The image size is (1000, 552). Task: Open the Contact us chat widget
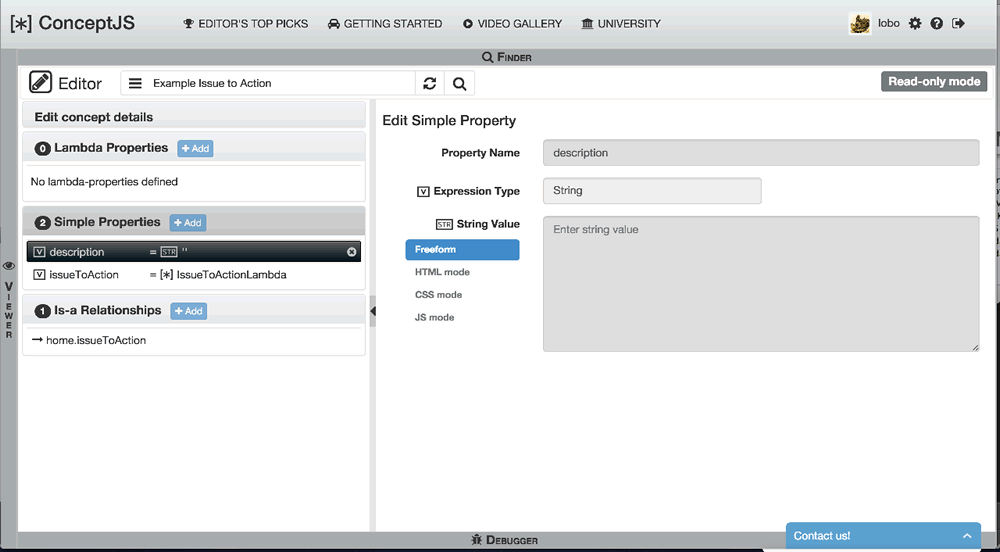pyautogui.click(x=883, y=536)
